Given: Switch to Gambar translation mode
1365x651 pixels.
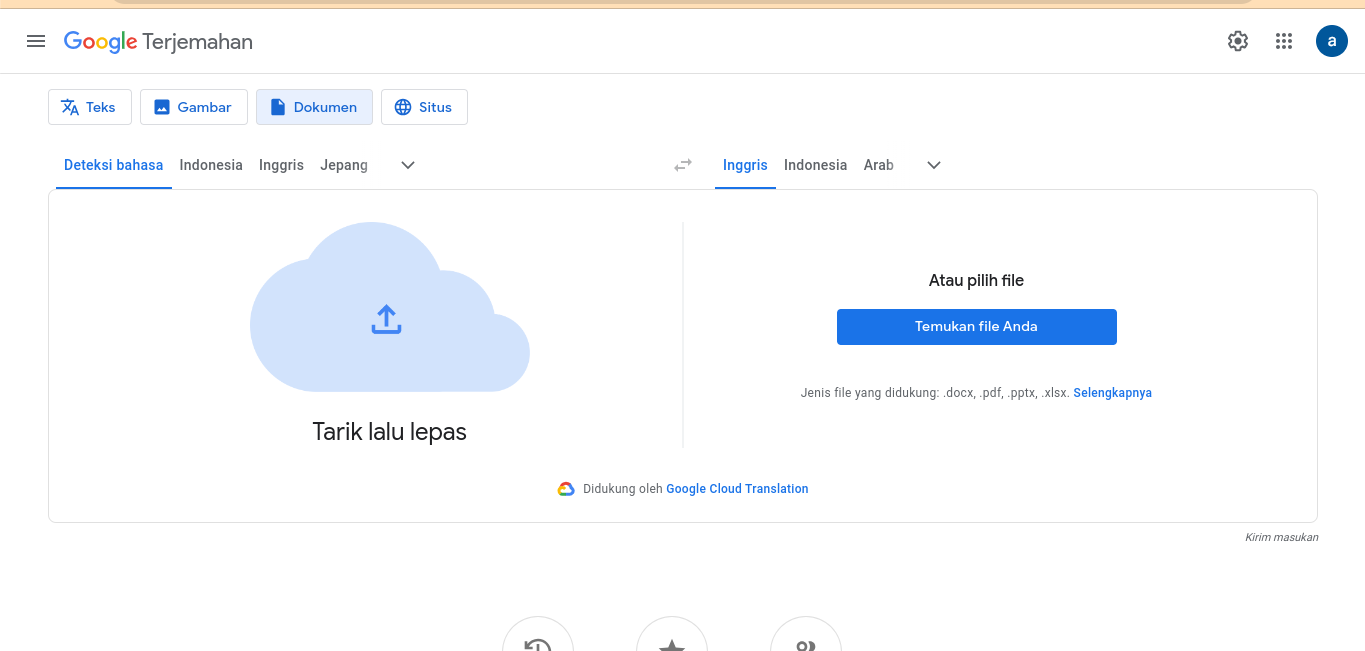Looking at the screenshot, I should [x=194, y=107].
